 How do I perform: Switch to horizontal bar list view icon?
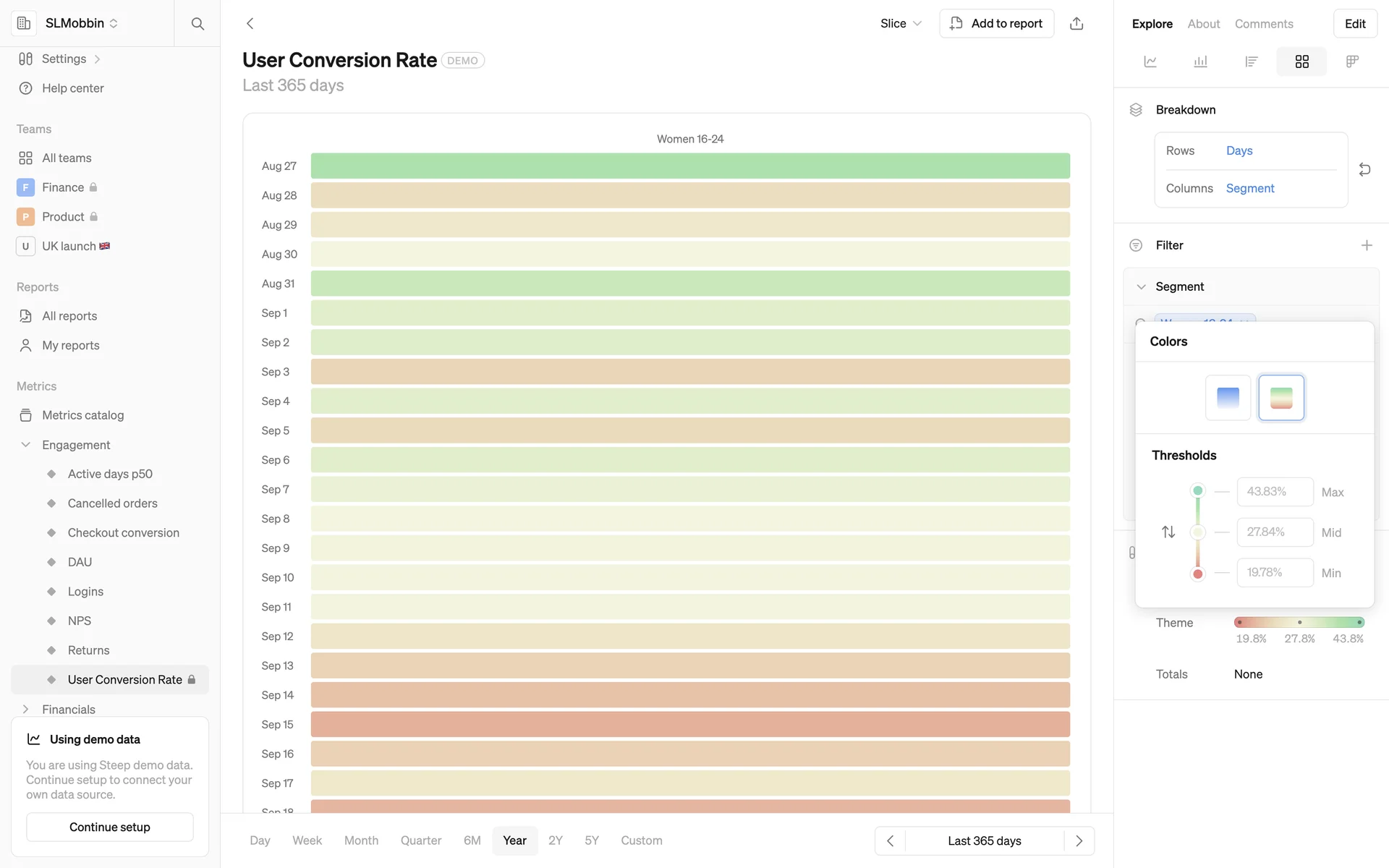[1251, 61]
